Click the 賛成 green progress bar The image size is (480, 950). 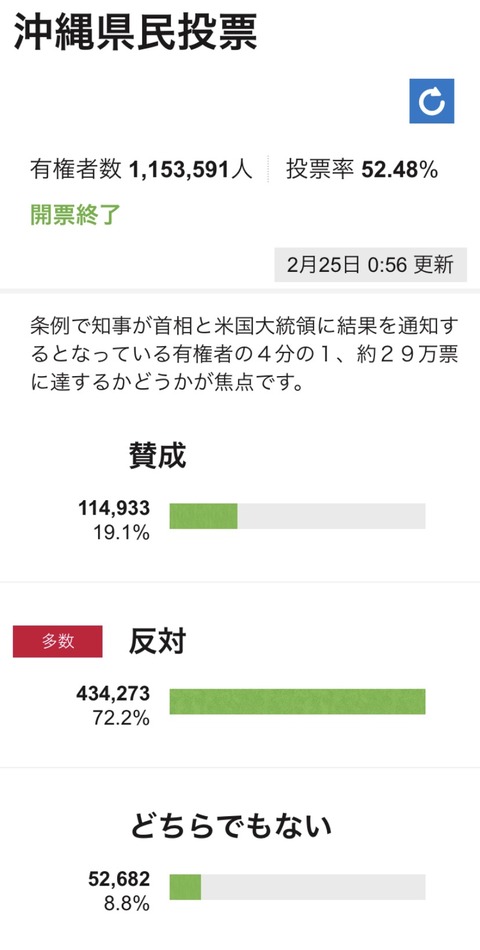(x=203, y=516)
